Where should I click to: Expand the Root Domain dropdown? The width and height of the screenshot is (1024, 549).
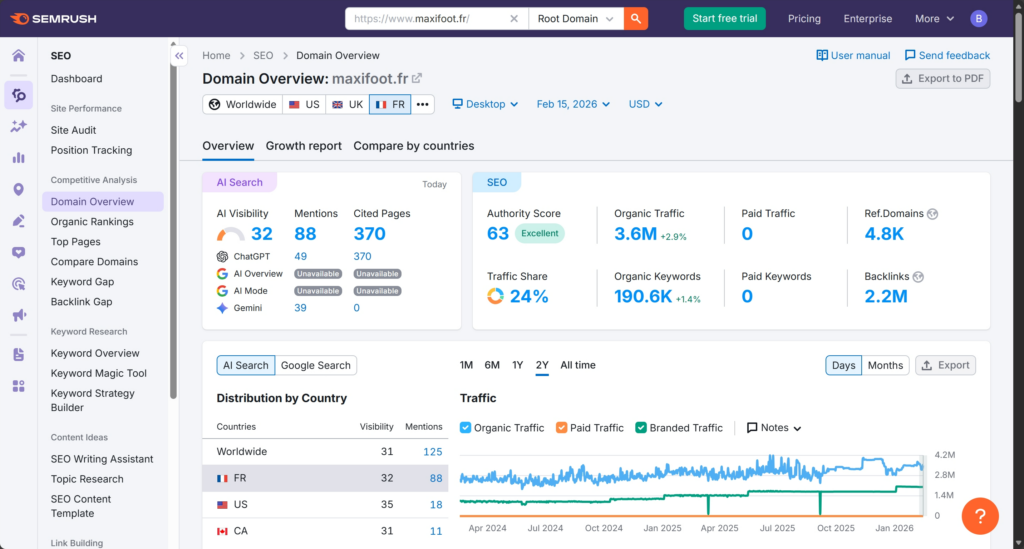point(575,18)
